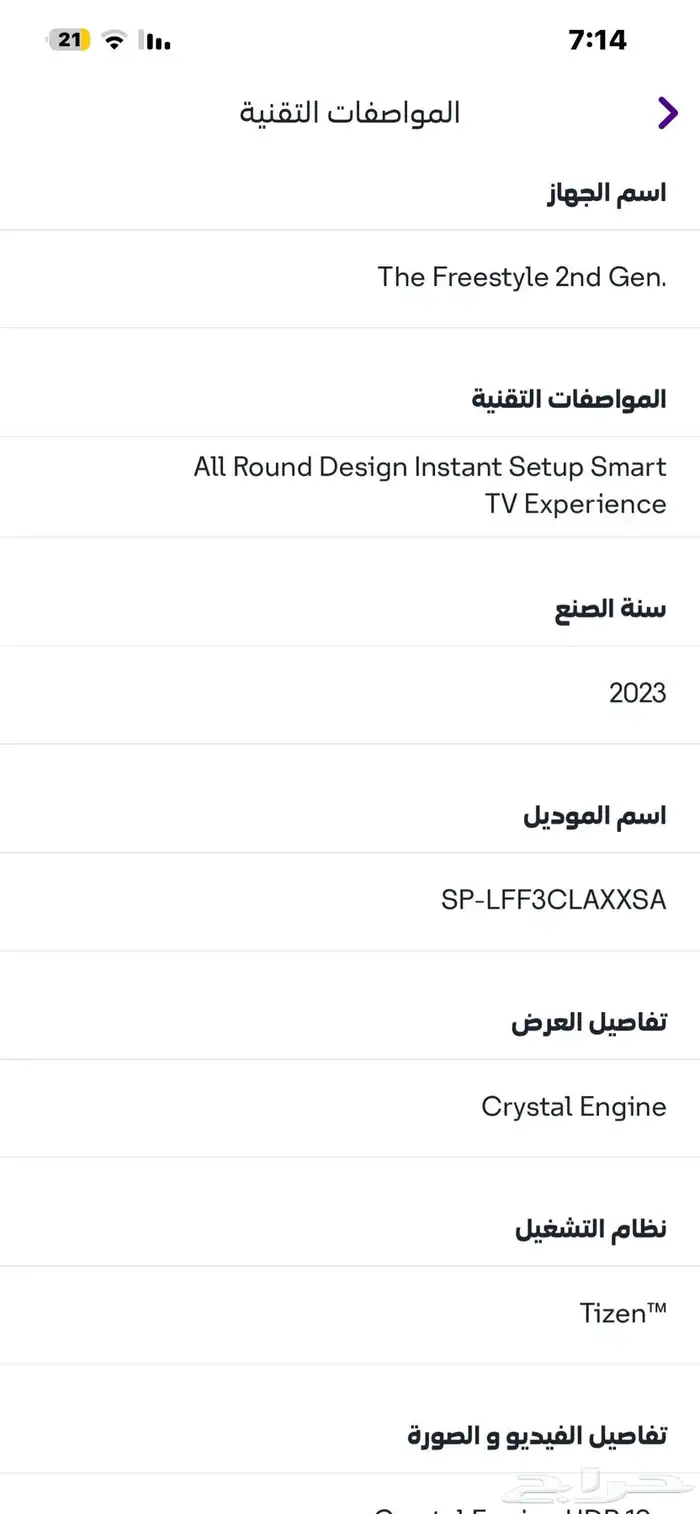Select the سنة الصنع heading

[x=610, y=609]
